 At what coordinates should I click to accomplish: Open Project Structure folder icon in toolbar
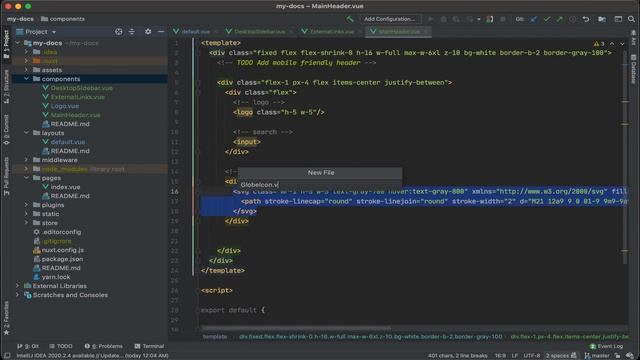[x=602, y=19]
